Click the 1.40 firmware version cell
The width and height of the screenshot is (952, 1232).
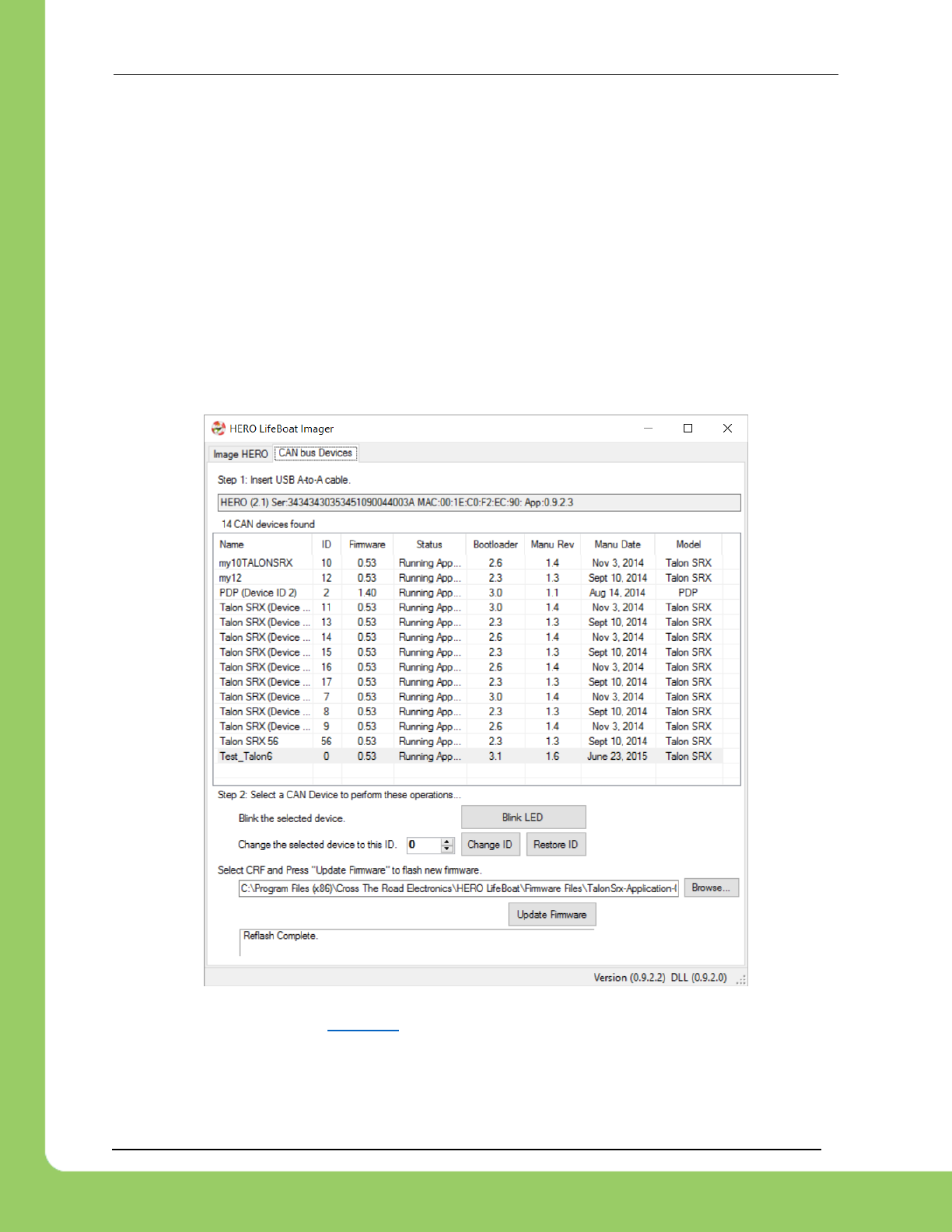pyautogui.click(x=367, y=593)
